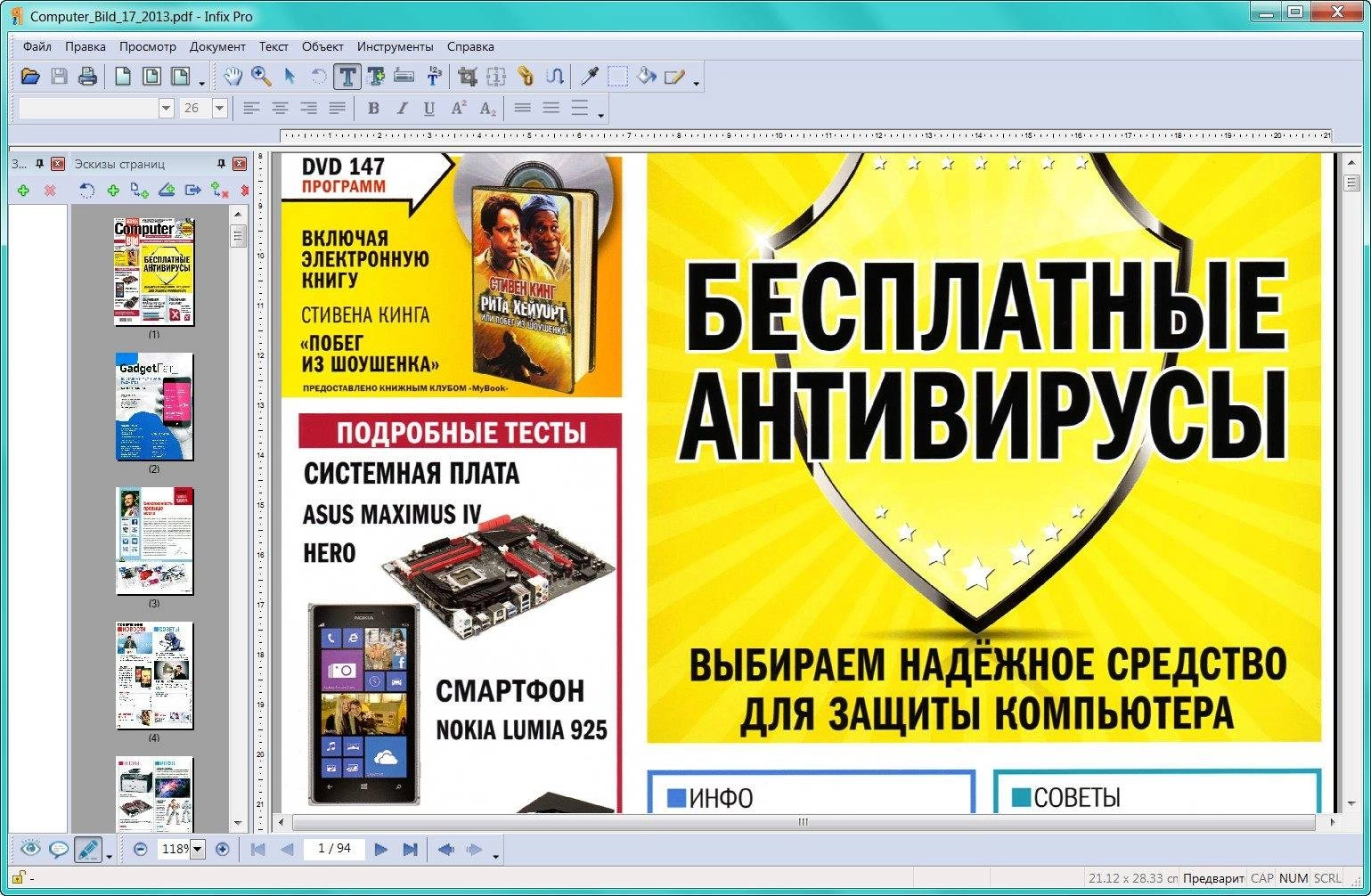Open the Документ menu
Viewport: 1371px width, 896px height.
[217, 46]
